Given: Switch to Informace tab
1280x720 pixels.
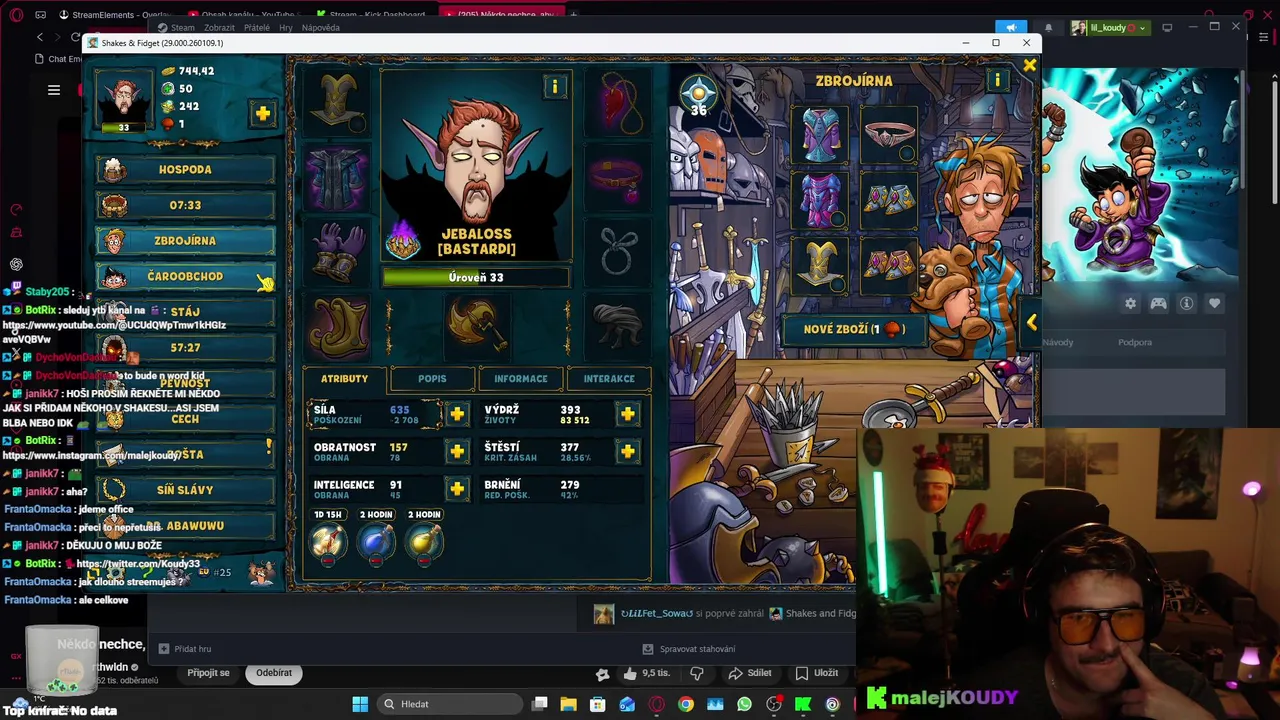Looking at the screenshot, I should [520, 379].
